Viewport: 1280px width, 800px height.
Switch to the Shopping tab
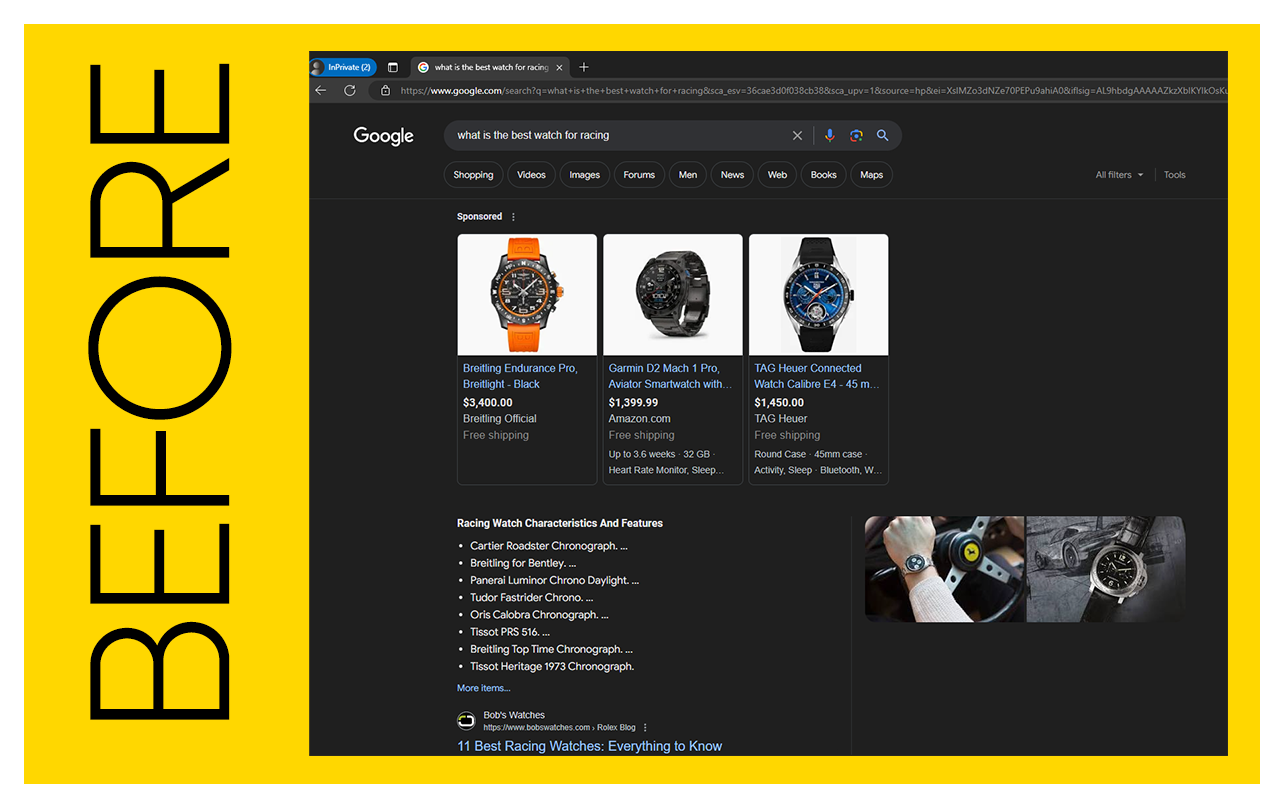point(473,174)
